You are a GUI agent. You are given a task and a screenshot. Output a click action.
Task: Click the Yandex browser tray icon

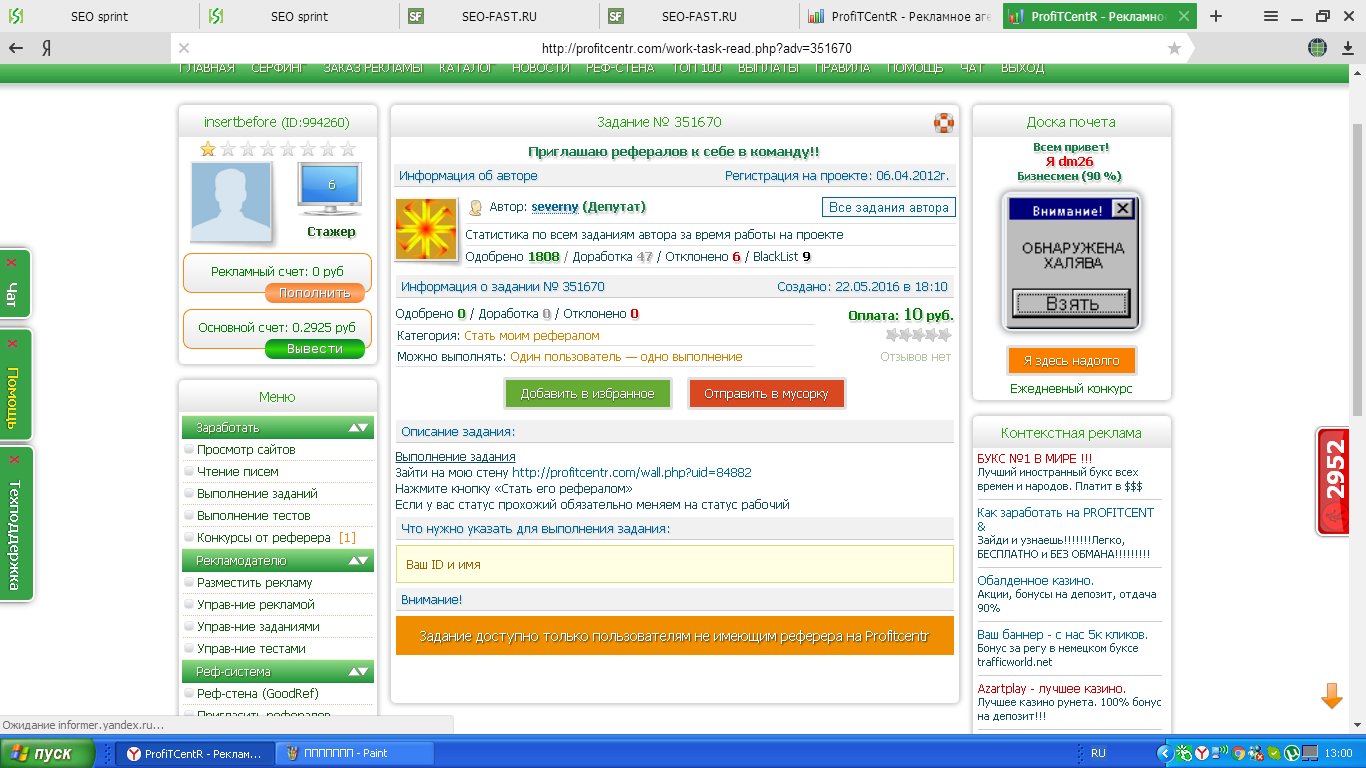(1202, 753)
